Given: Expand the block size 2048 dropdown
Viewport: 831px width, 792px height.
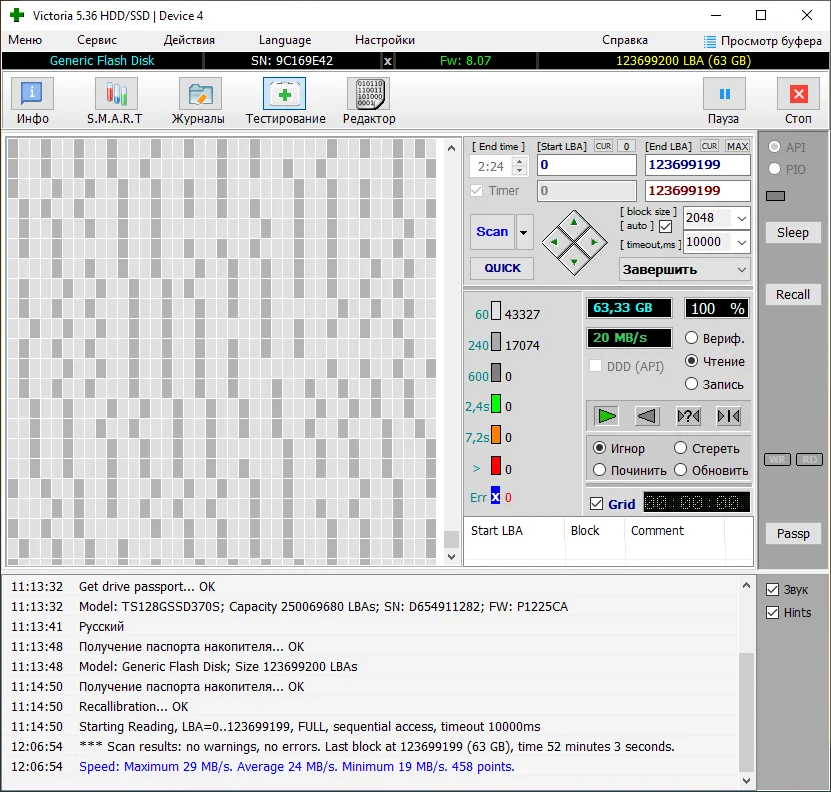Looking at the screenshot, I should click(741, 218).
